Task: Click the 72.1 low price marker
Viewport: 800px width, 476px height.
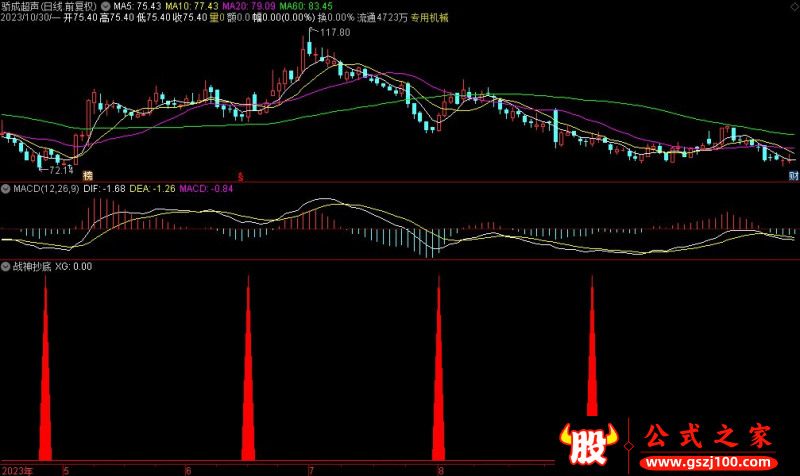Action: pos(60,170)
